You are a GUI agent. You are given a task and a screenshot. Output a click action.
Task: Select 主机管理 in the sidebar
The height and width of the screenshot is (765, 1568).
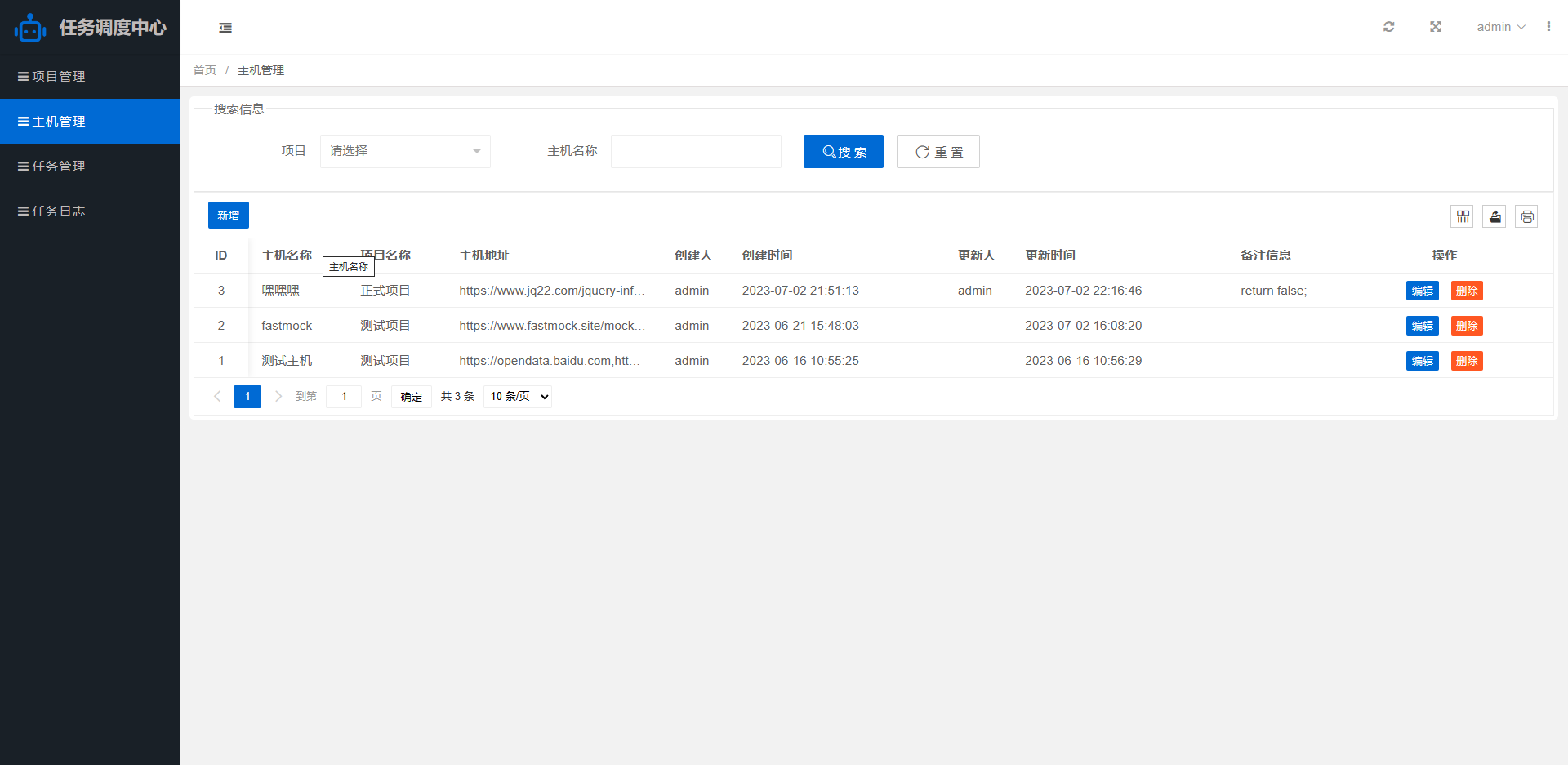tap(90, 121)
